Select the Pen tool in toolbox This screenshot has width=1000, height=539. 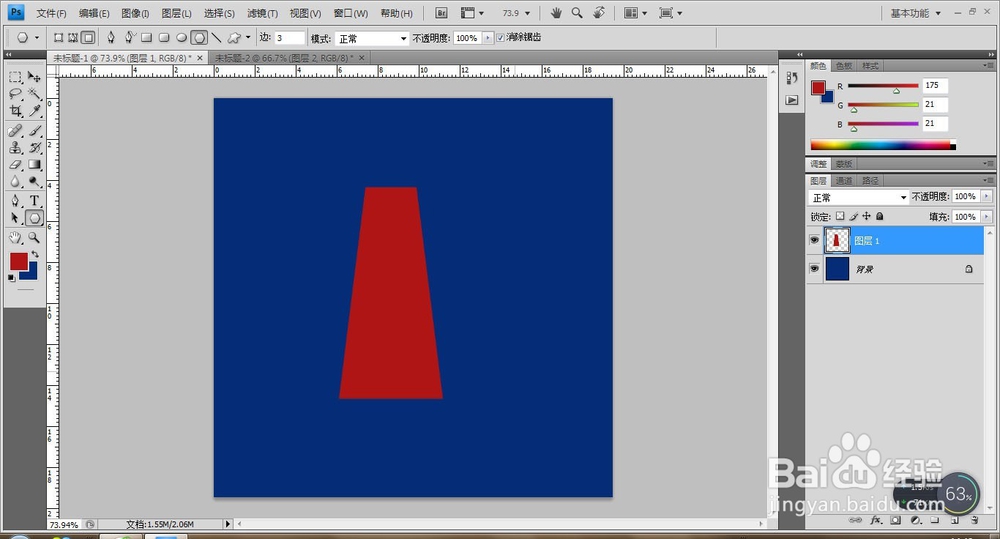15,201
